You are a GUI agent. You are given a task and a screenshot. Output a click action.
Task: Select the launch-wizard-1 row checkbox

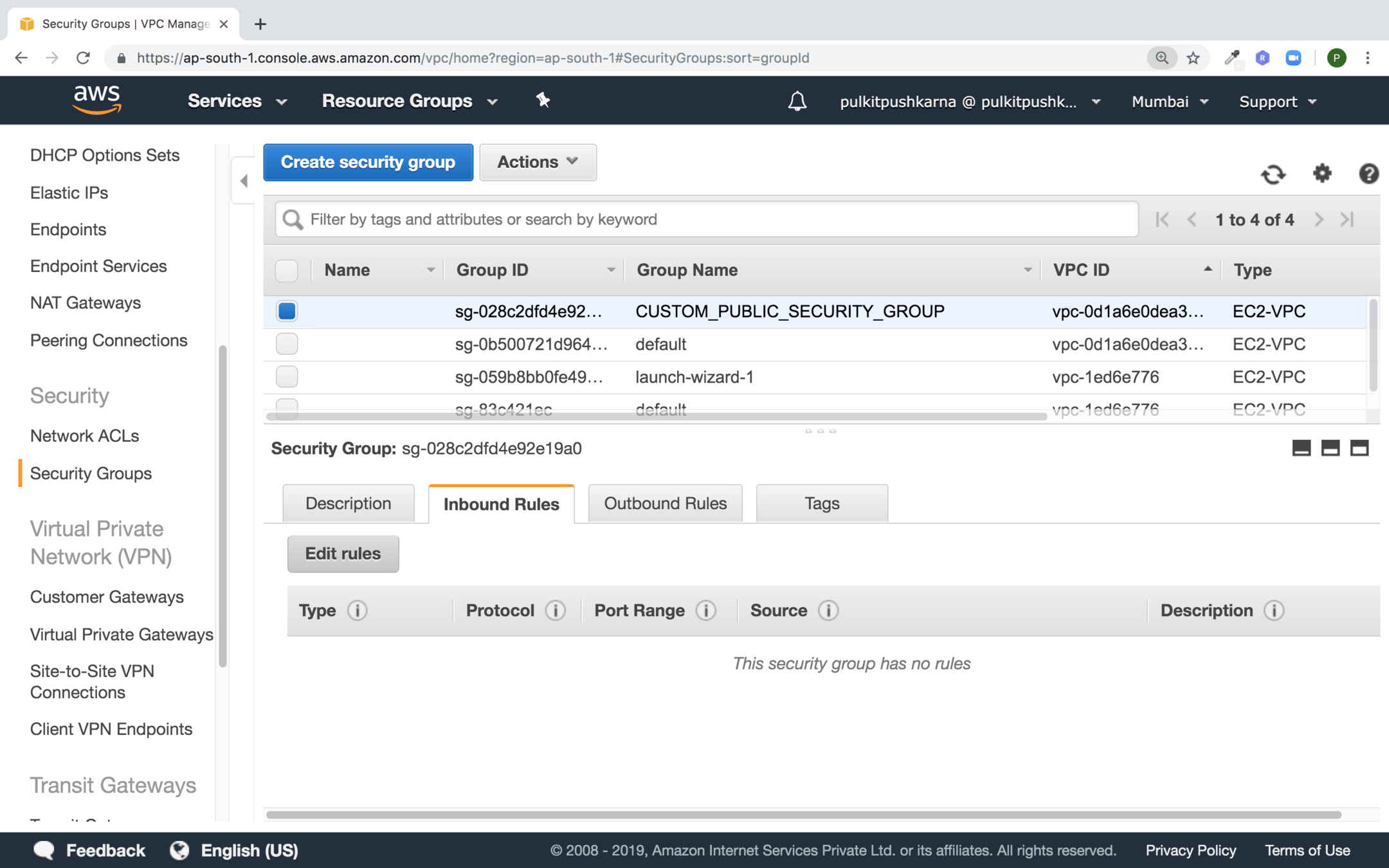click(287, 377)
